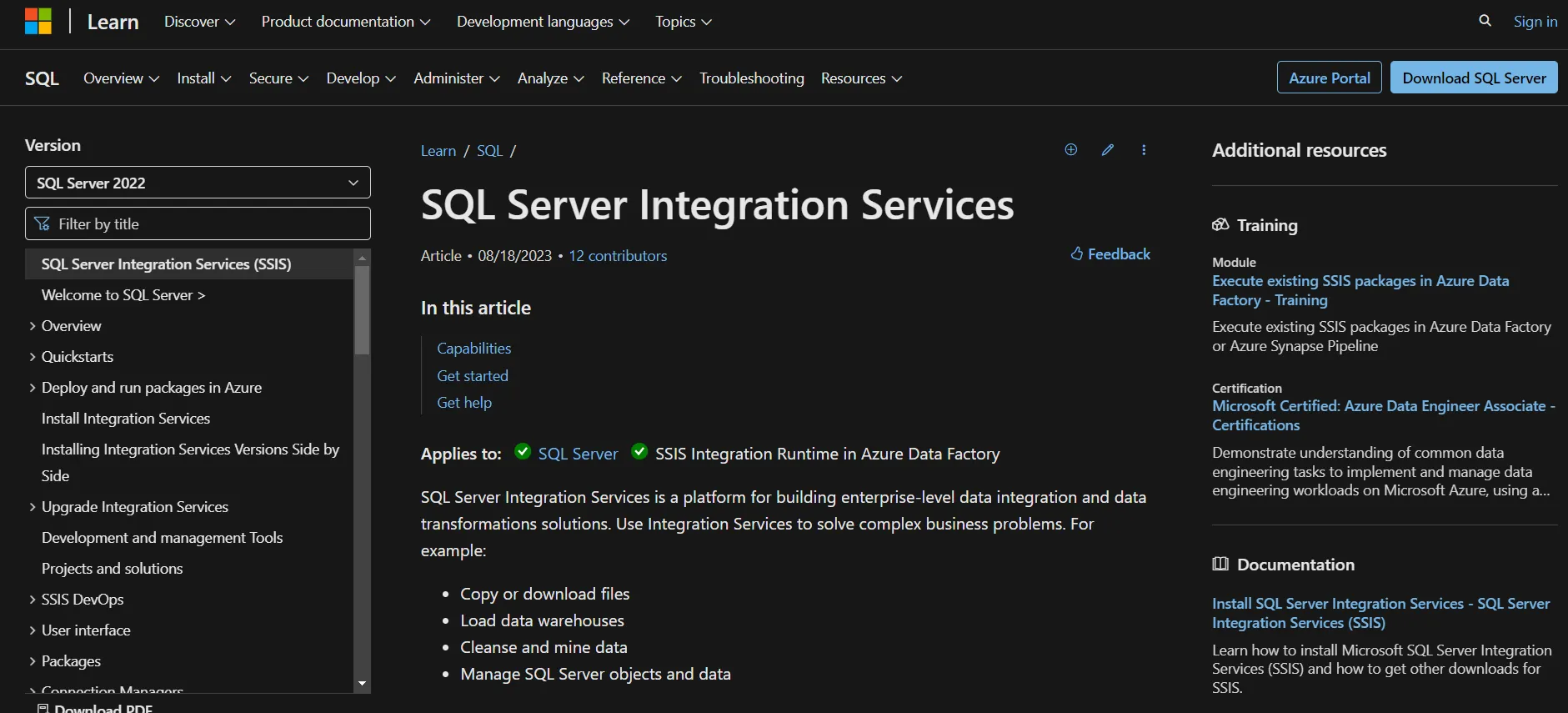
Task: Expand the User interface node
Action: (33, 630)
